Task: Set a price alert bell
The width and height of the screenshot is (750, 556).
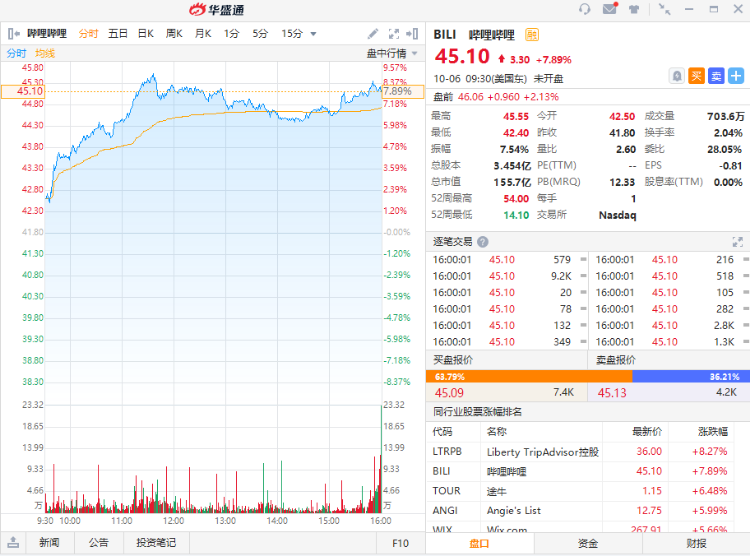Action: pyautogui.click(x=676, y=76)
